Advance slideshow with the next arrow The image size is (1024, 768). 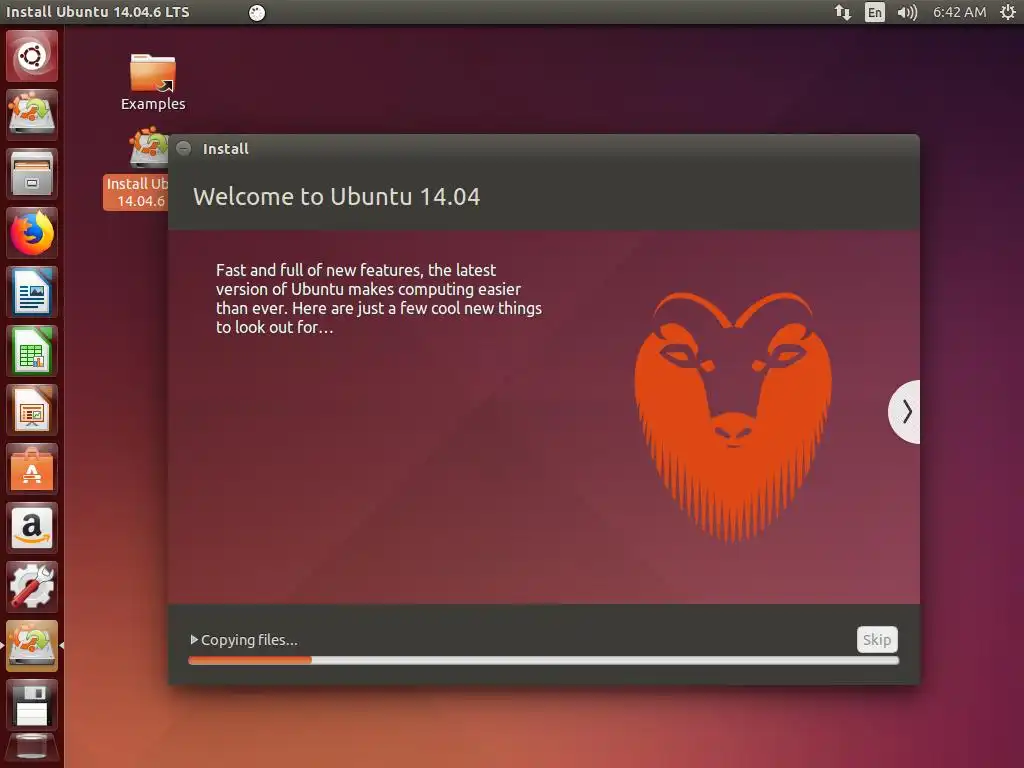click(x=905, y=411)
